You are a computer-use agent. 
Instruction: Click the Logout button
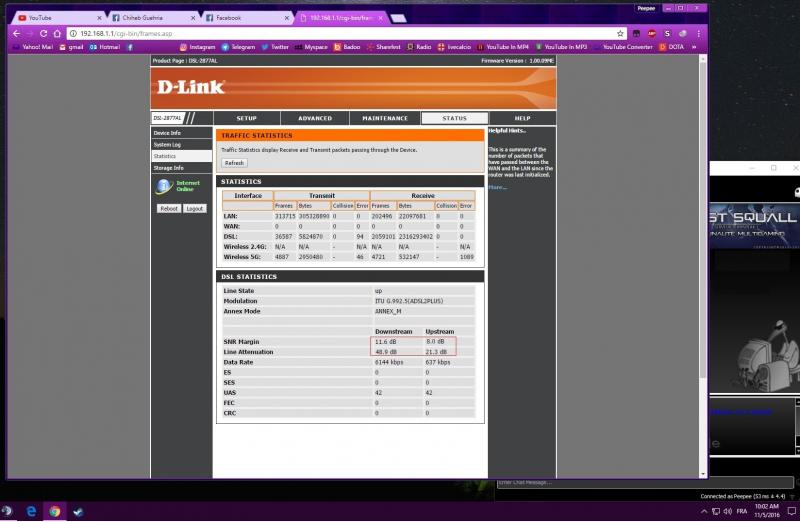[x=195, y=208]
